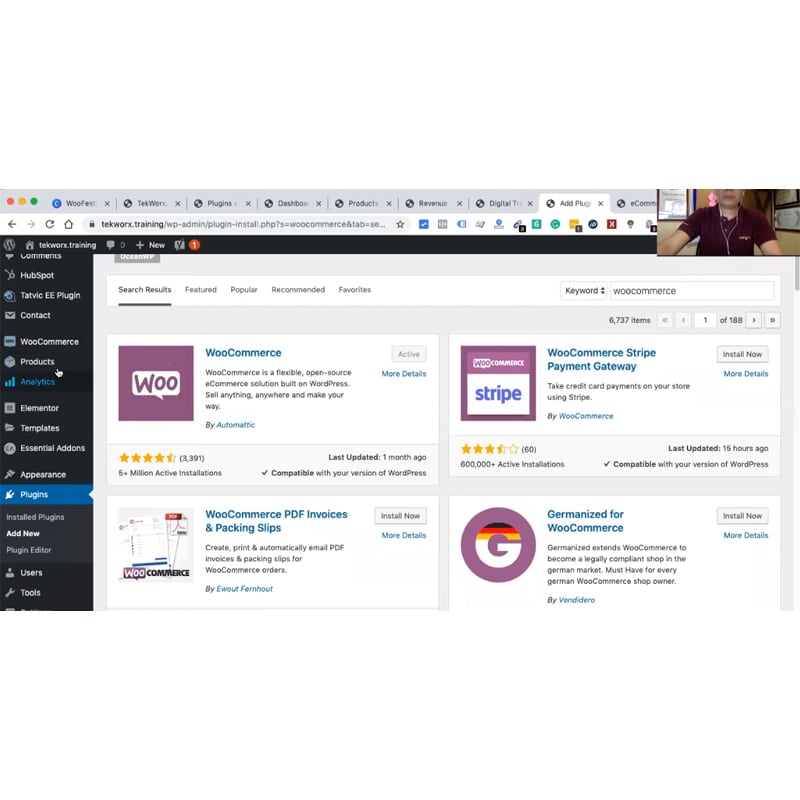Open More Details for Germanized

[x=746, y=535]
